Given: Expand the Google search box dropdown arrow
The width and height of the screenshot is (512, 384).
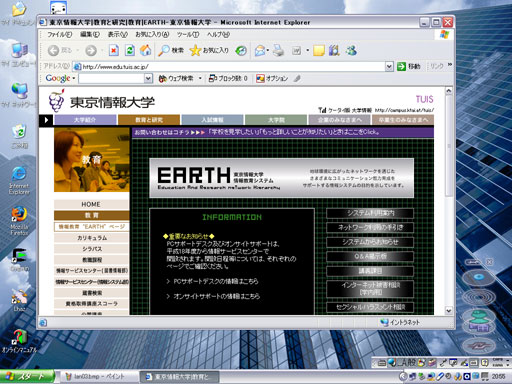Looking at the screenshot, I should point(149,78).
